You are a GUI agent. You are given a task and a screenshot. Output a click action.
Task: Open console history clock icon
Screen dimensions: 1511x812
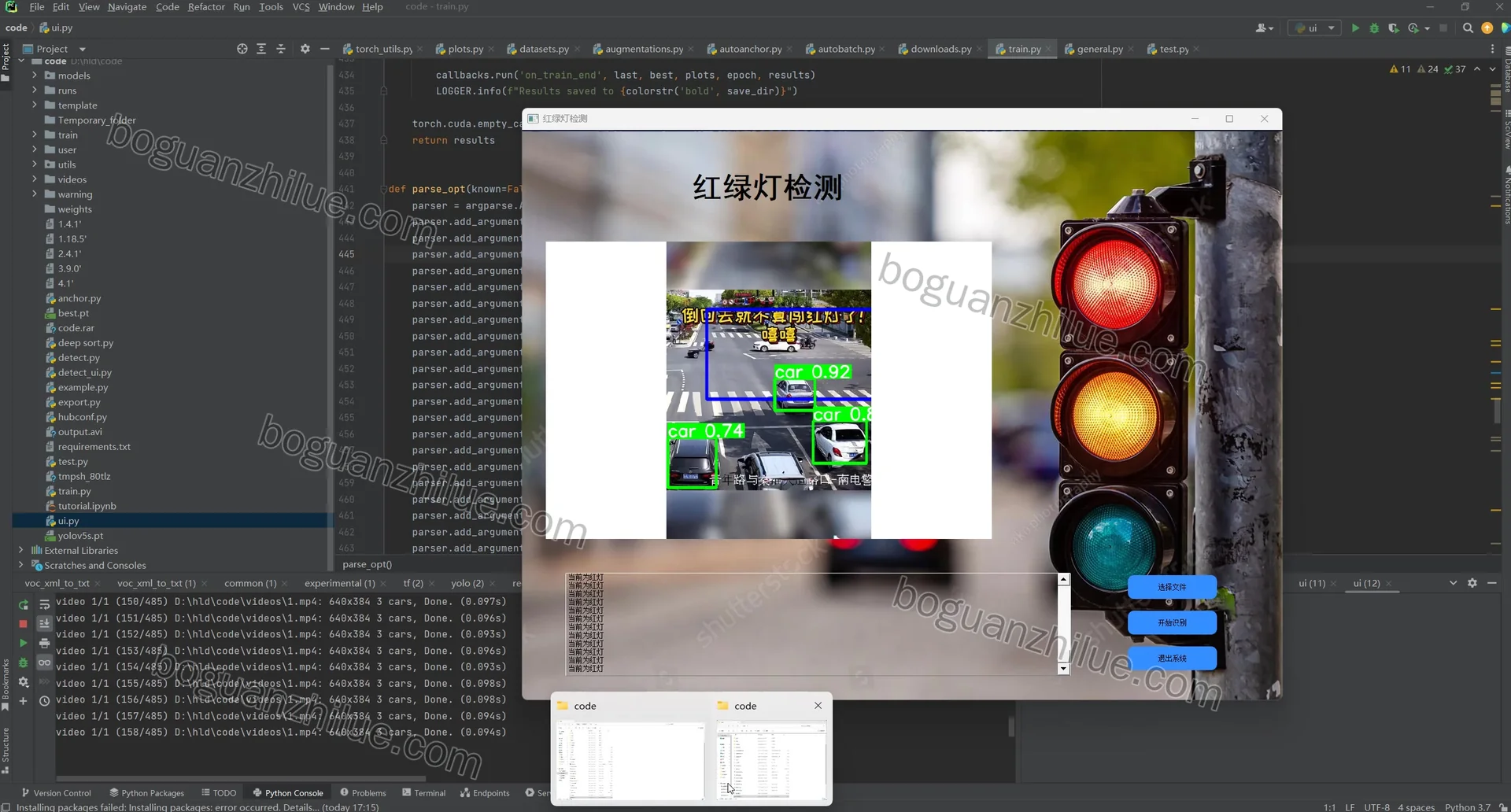pos(45,701)
